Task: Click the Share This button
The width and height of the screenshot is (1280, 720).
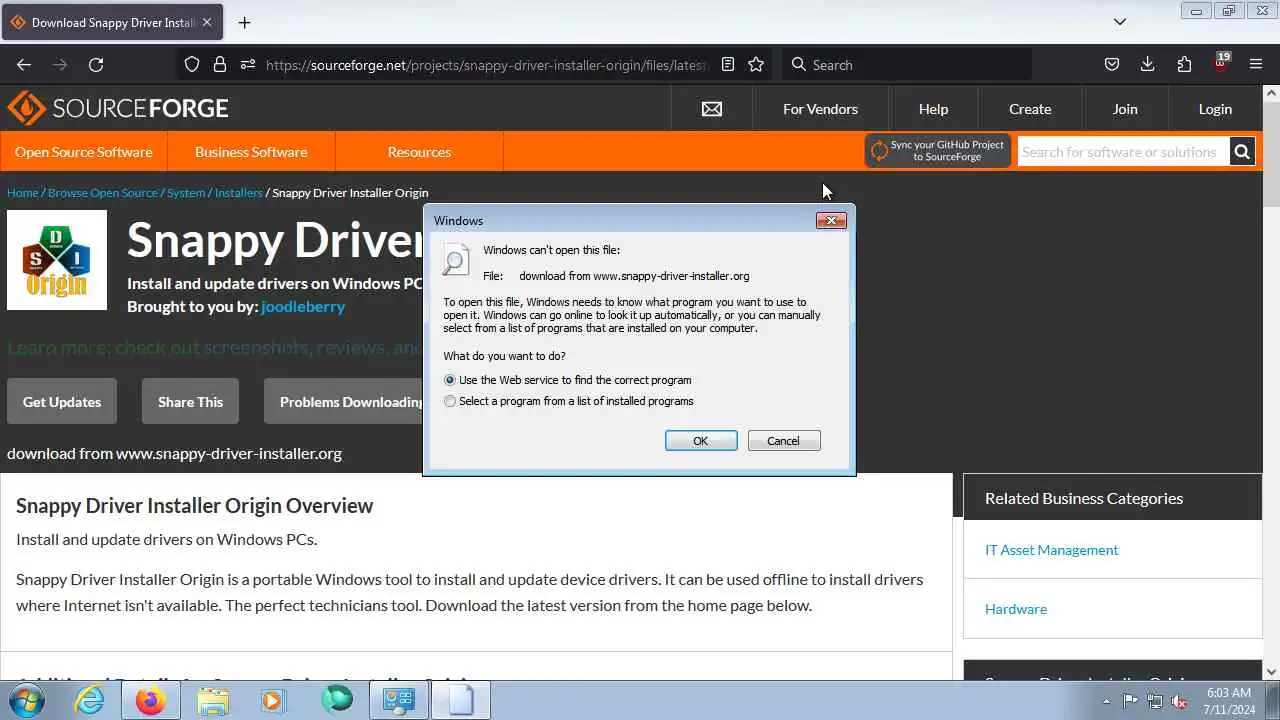Action: [x=190, y=401]
